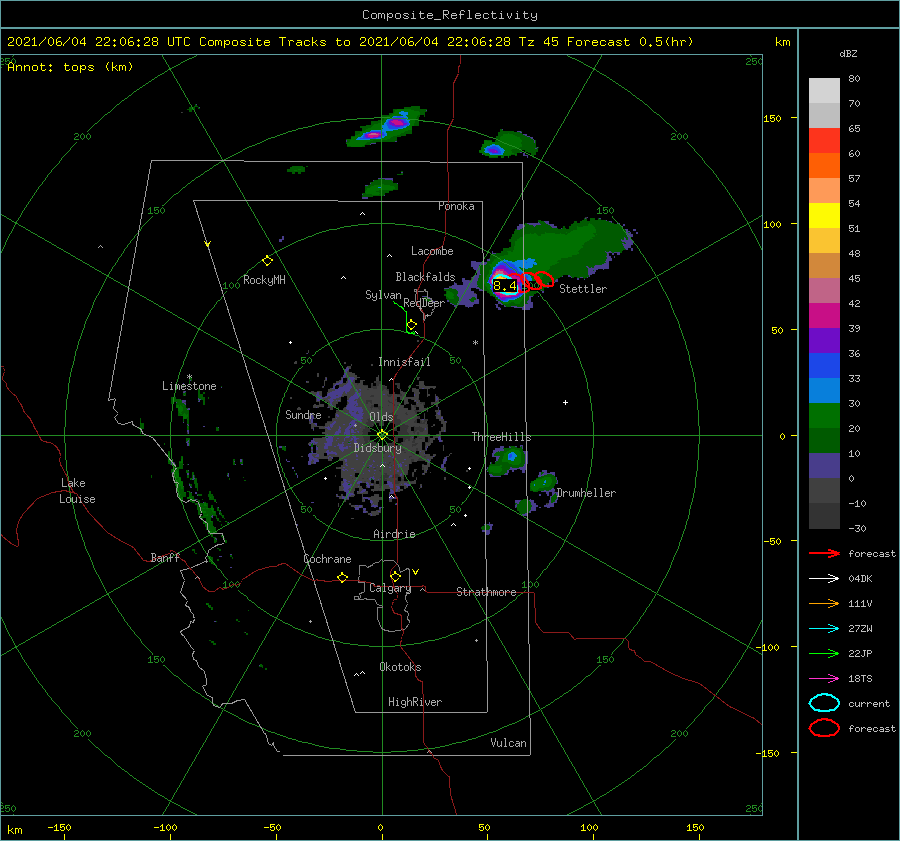900x841 pixels.
Task: Click the Banff label
Action: point(165,557)
